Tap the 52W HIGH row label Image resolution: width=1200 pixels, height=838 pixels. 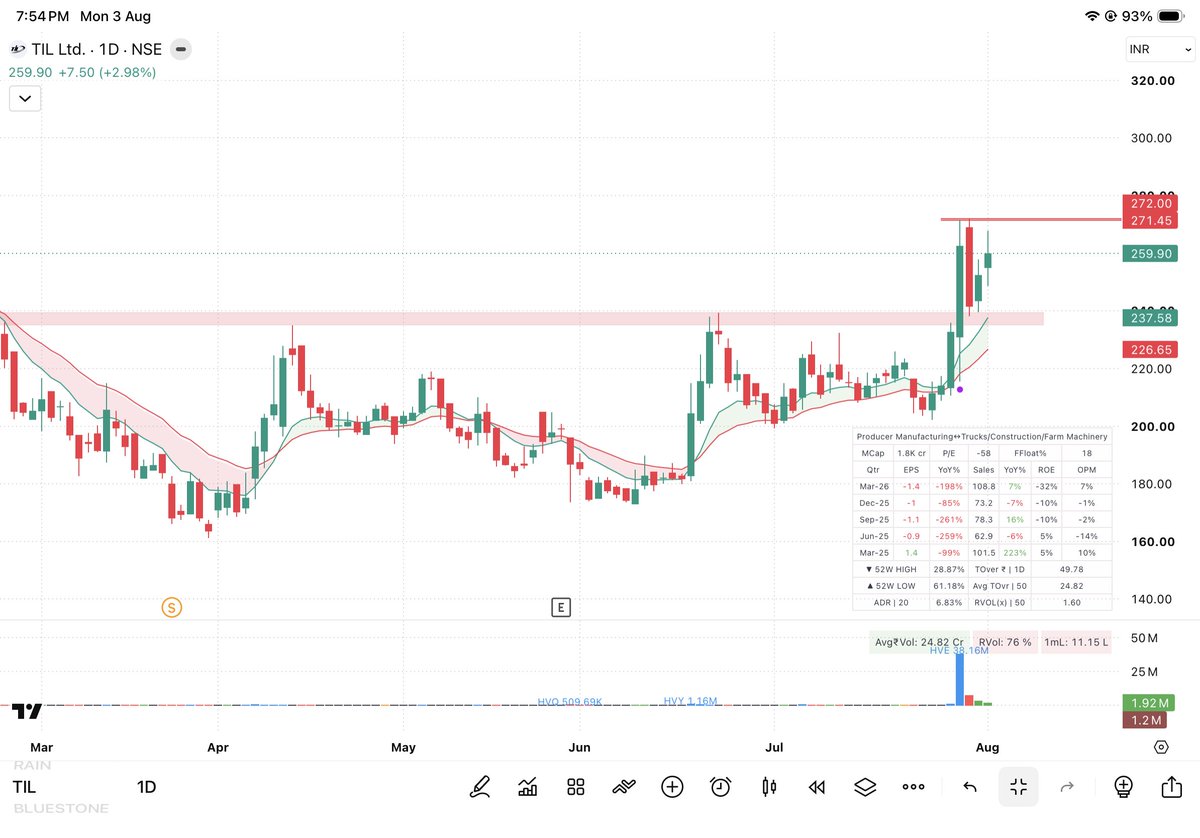[x=892, y=568]
